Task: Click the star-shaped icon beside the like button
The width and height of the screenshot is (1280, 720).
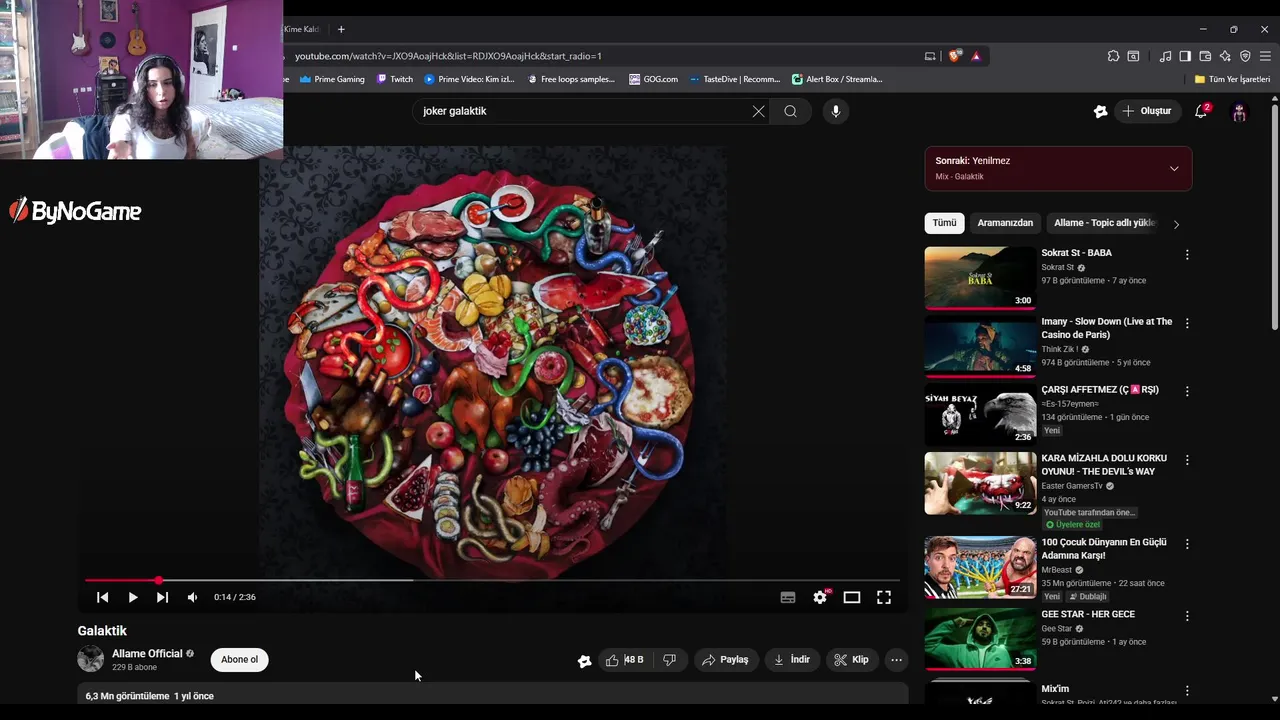Action: coord(584,660)
